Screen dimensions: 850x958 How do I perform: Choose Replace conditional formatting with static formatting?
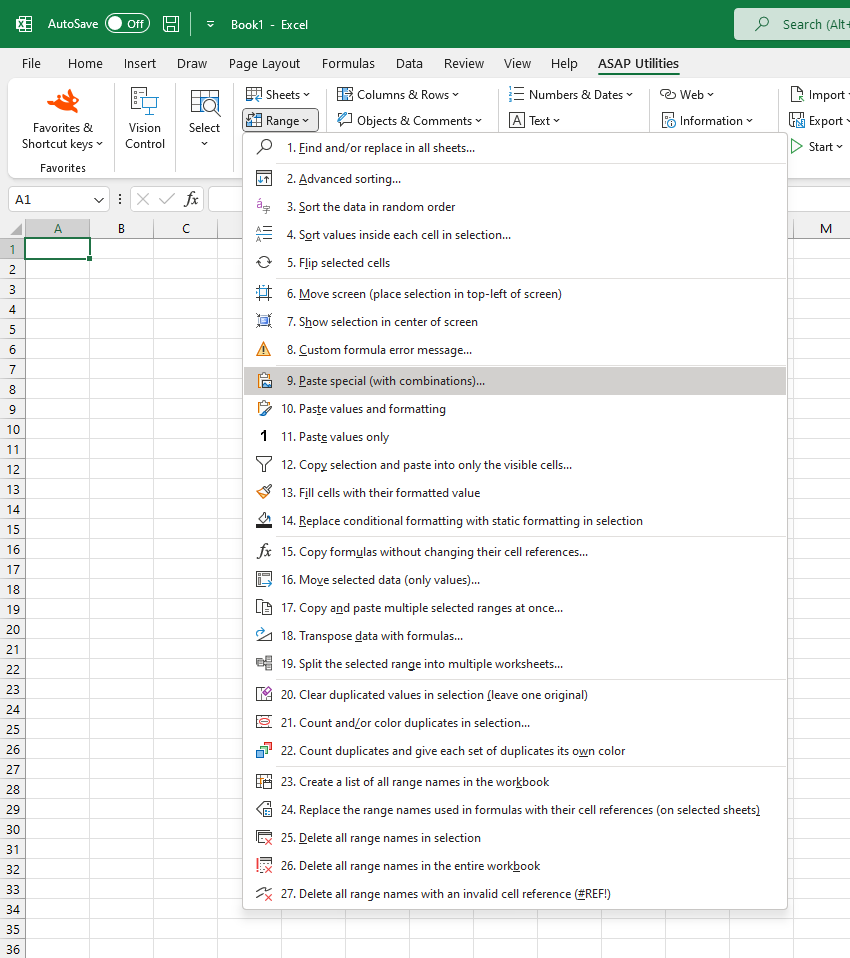point(515,521)
